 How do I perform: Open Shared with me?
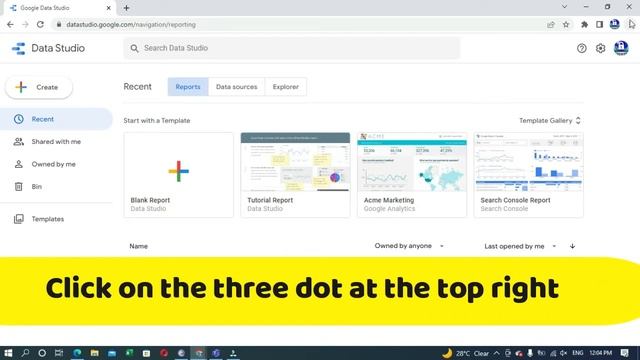pyautogui.click(x=56, y=142)
